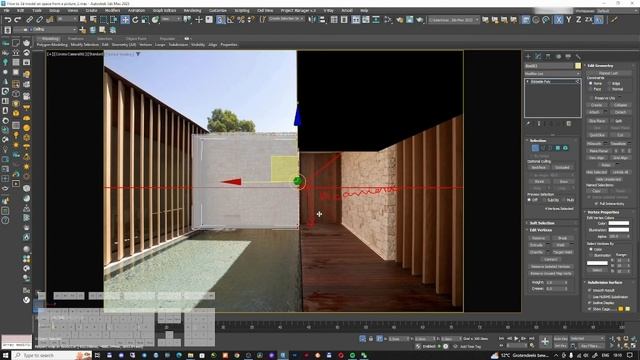Click the Hide Selected button

click(596, 172)
